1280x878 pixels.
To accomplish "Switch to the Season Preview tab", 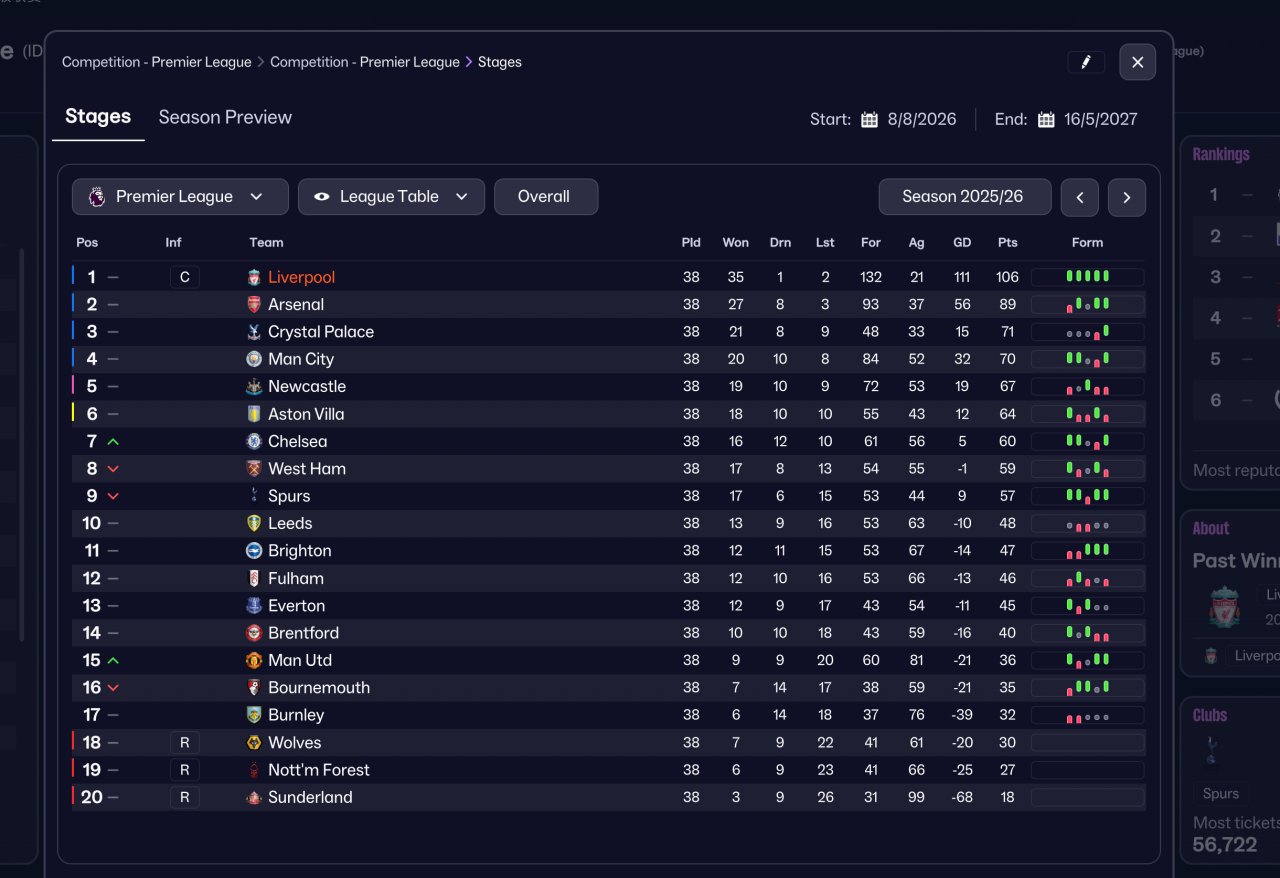I will point(225,117).
